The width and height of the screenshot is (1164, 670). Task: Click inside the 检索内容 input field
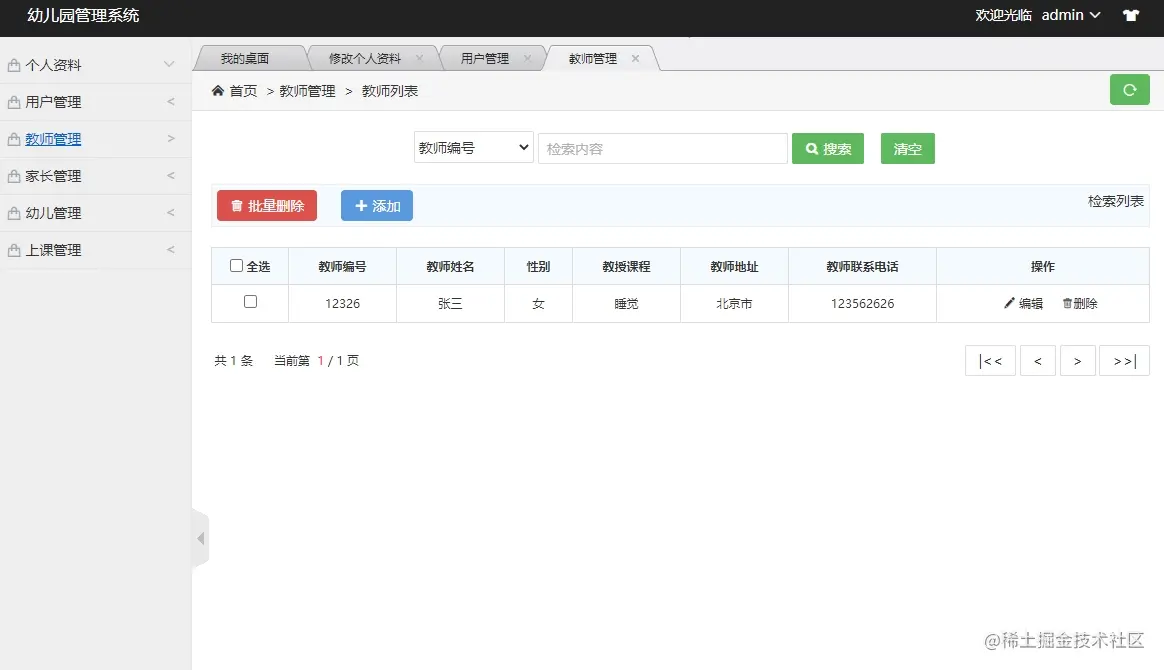coord(662,147)
